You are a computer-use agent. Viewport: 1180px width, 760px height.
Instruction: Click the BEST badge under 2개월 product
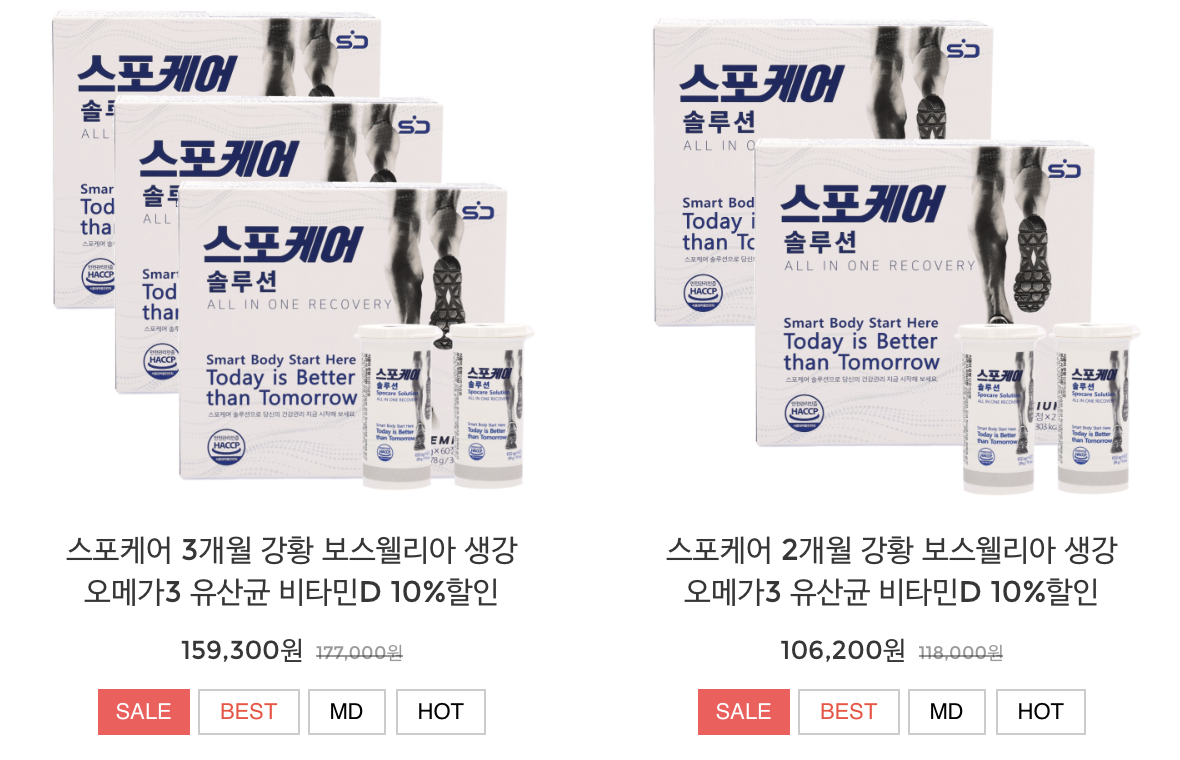(x=848, y=711)
